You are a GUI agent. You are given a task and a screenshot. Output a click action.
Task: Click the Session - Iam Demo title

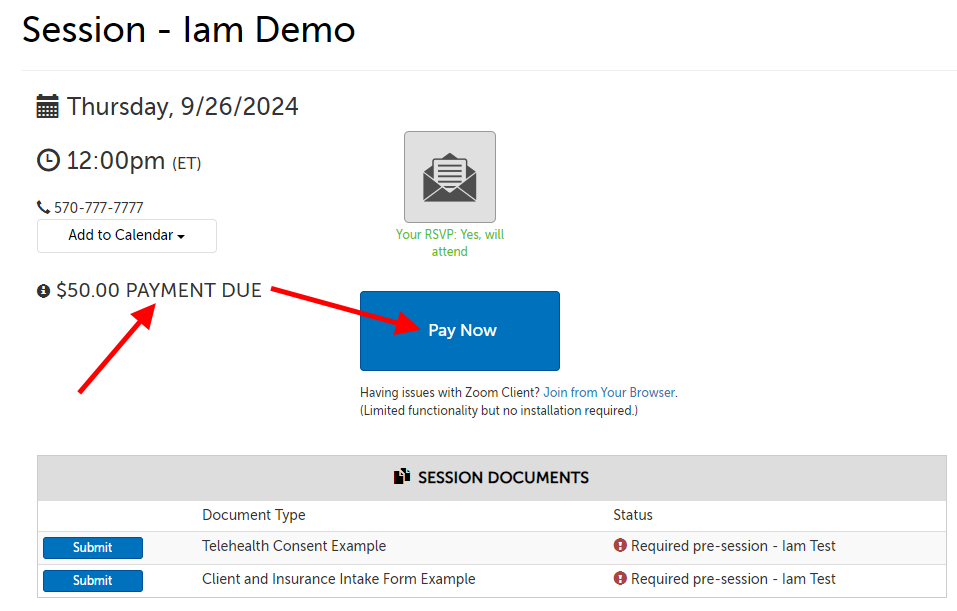coord(188,29)
